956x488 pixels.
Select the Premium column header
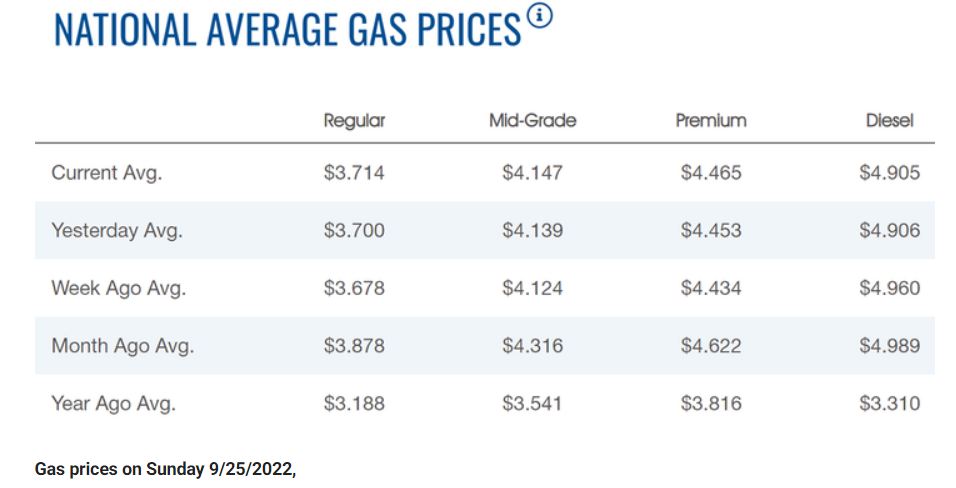pyautogui.click(x=711, y=121)
